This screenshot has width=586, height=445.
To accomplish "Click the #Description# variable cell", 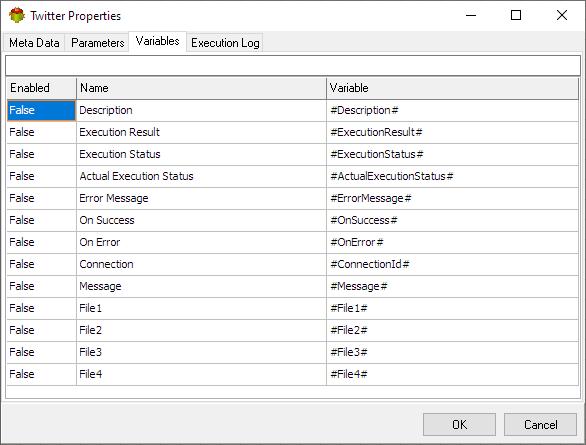I will tap(453, 111).
